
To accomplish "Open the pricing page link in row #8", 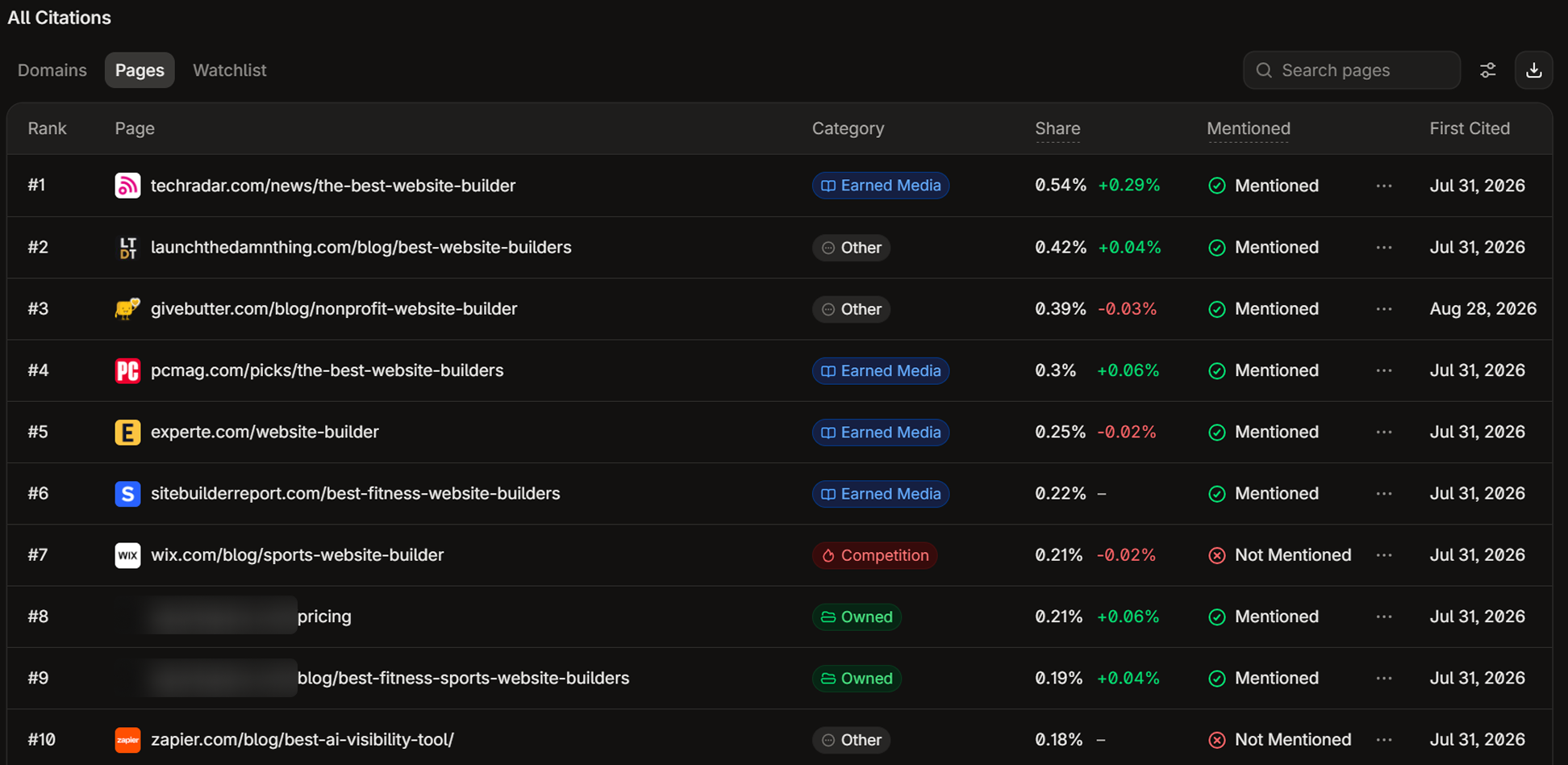I will [x=324, y=617].
